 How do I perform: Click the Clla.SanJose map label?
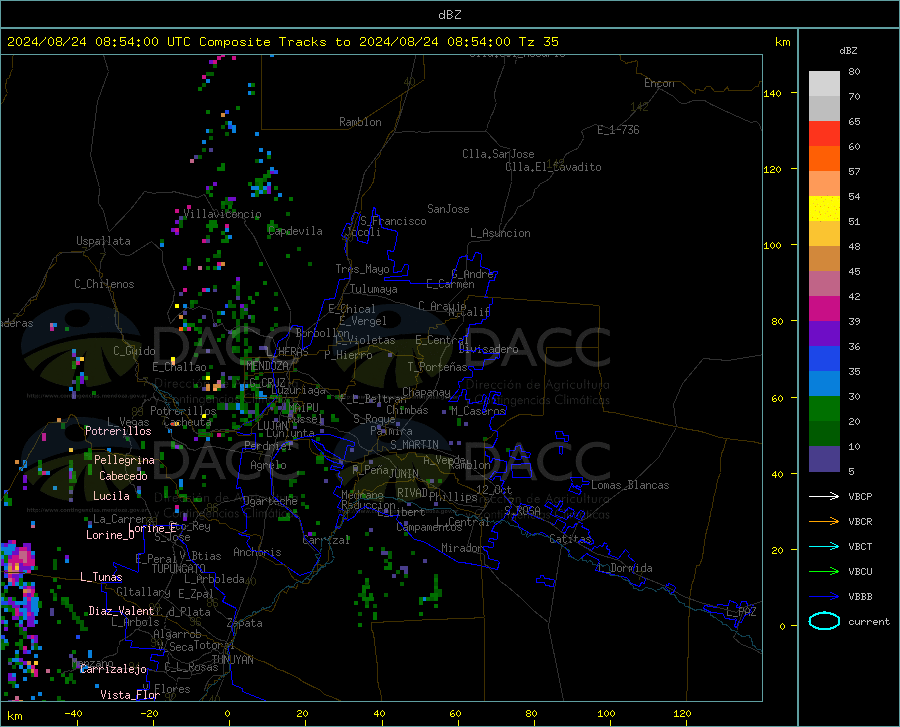coord(498,154)
